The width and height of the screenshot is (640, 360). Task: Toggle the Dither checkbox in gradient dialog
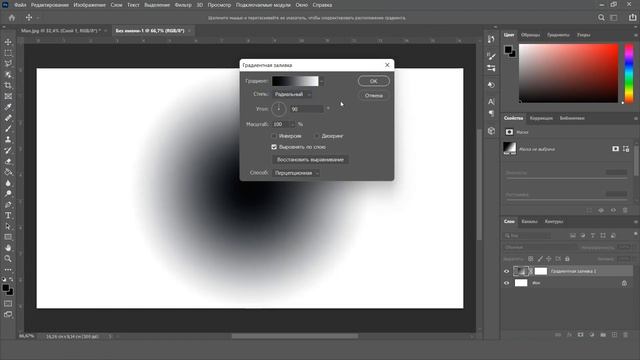click(317, 136)
